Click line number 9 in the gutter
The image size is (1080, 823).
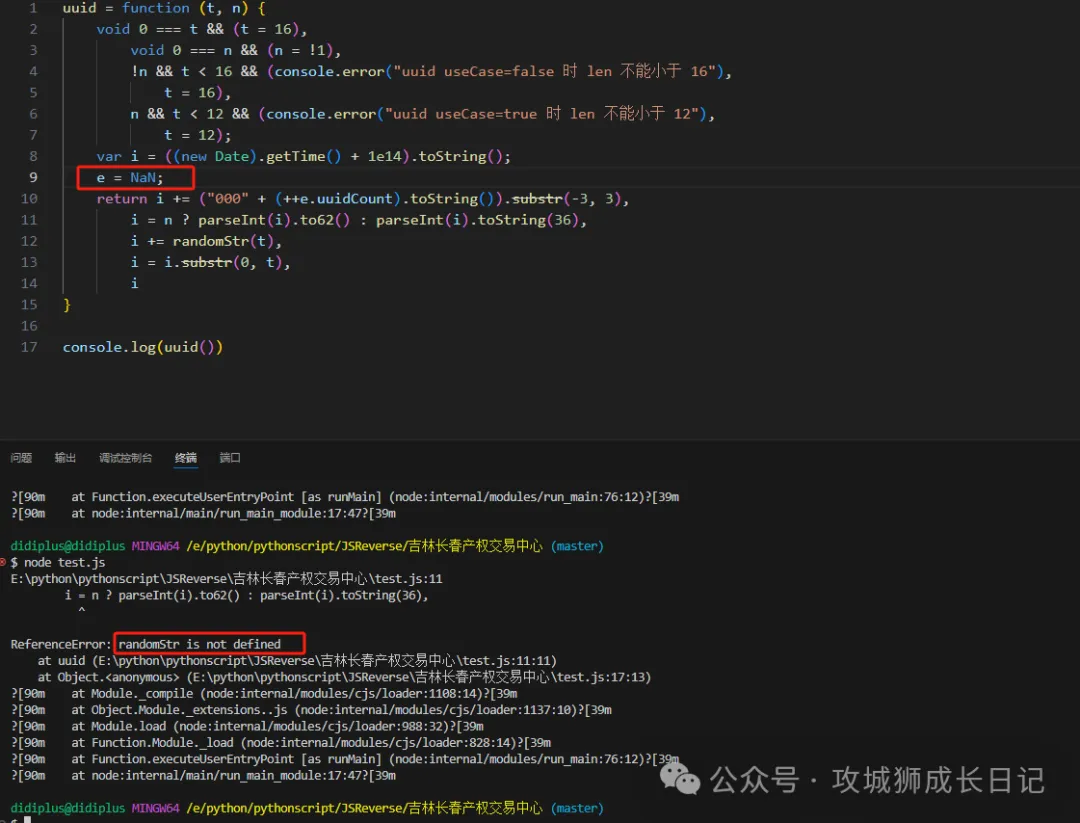(33, 177)
